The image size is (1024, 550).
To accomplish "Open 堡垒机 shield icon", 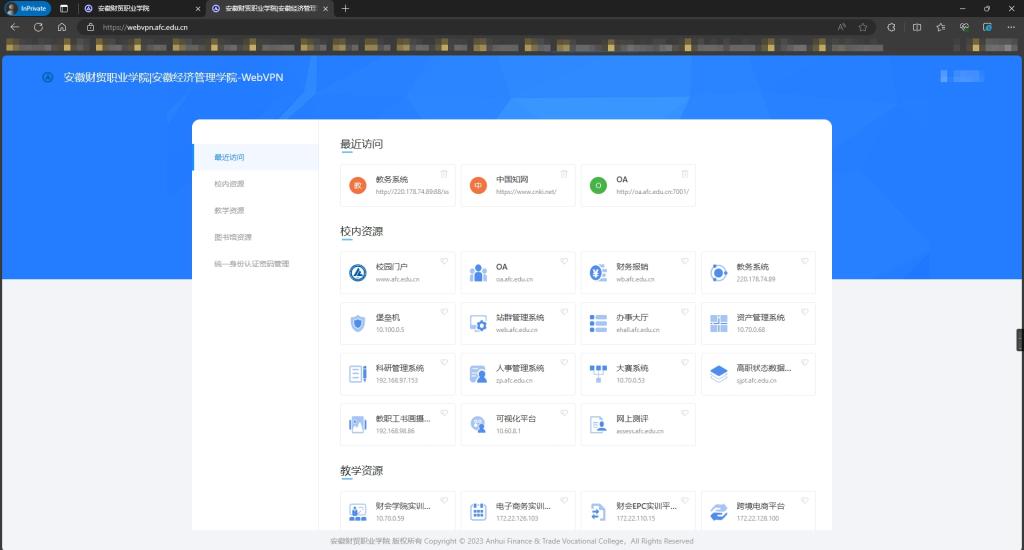I will click(358, 323).
